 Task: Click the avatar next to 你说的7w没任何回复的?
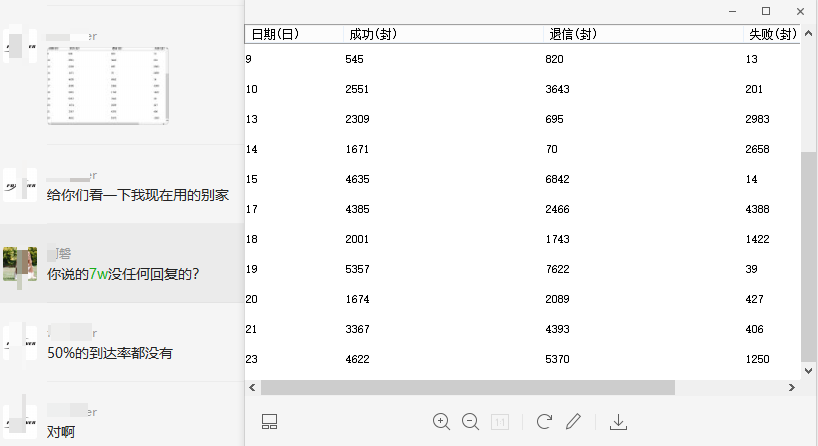click(x=20, y=264)
